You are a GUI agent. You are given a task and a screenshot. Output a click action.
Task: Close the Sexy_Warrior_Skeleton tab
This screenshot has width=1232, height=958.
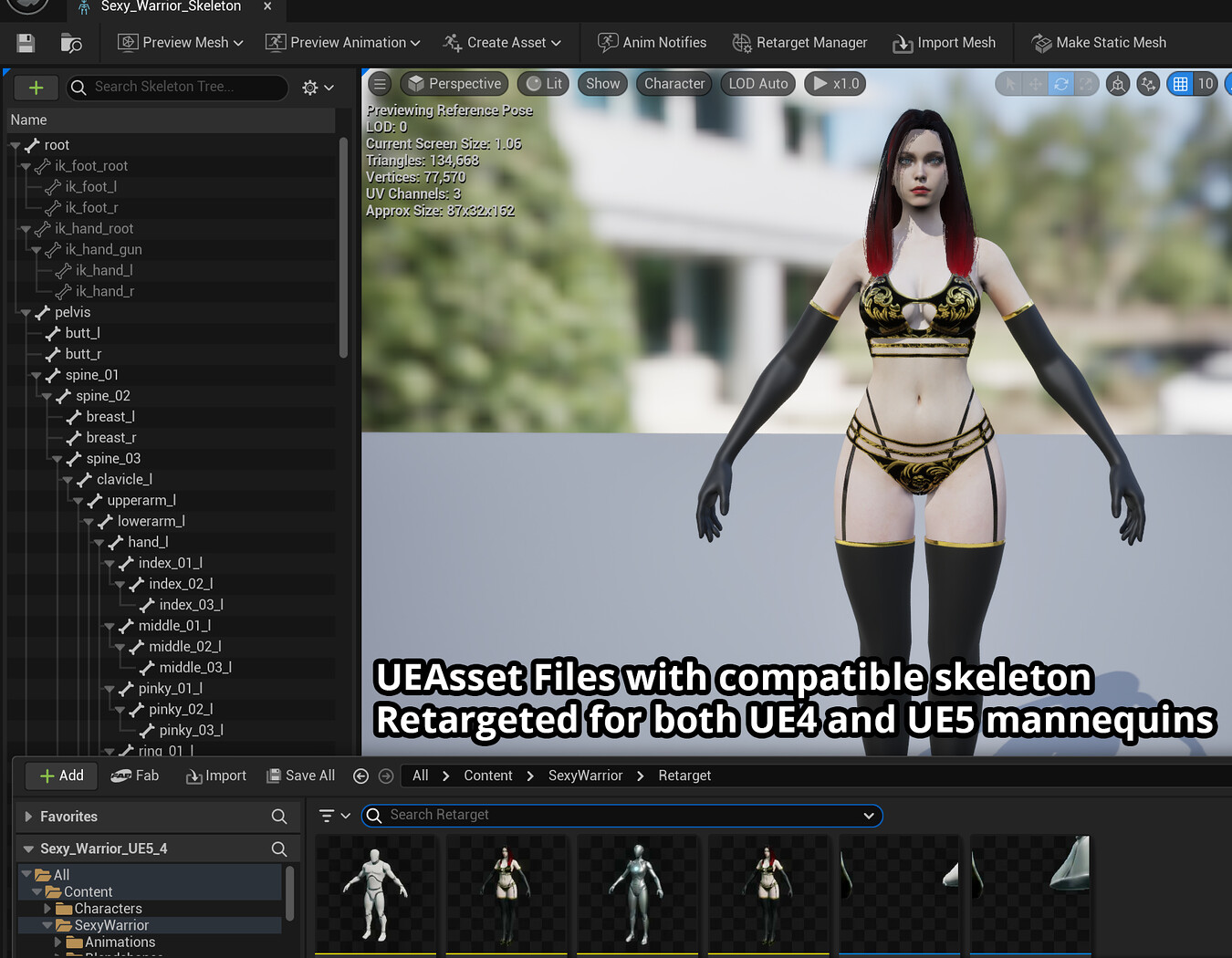tap(267, 6)
